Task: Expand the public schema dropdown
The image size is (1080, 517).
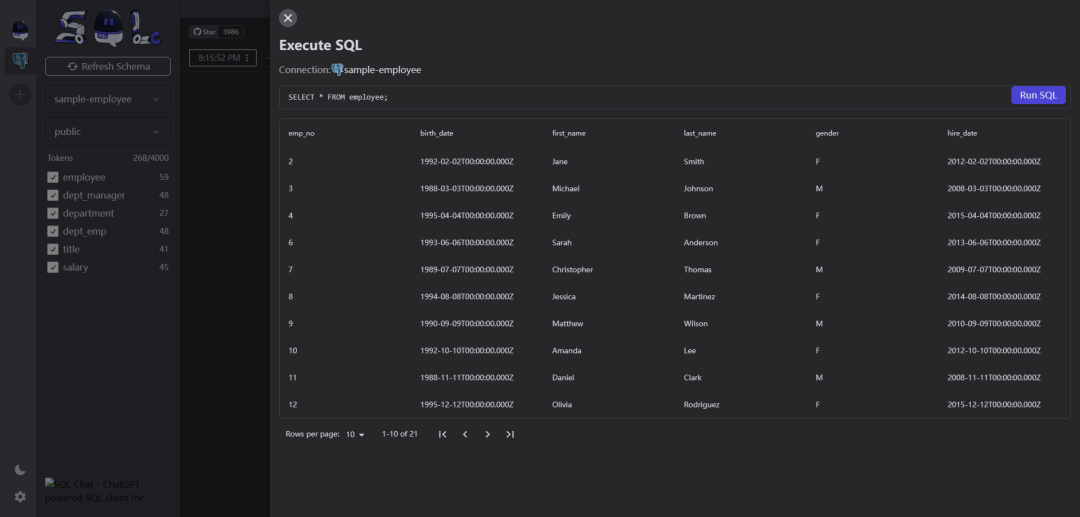Action: coord(107,131)
